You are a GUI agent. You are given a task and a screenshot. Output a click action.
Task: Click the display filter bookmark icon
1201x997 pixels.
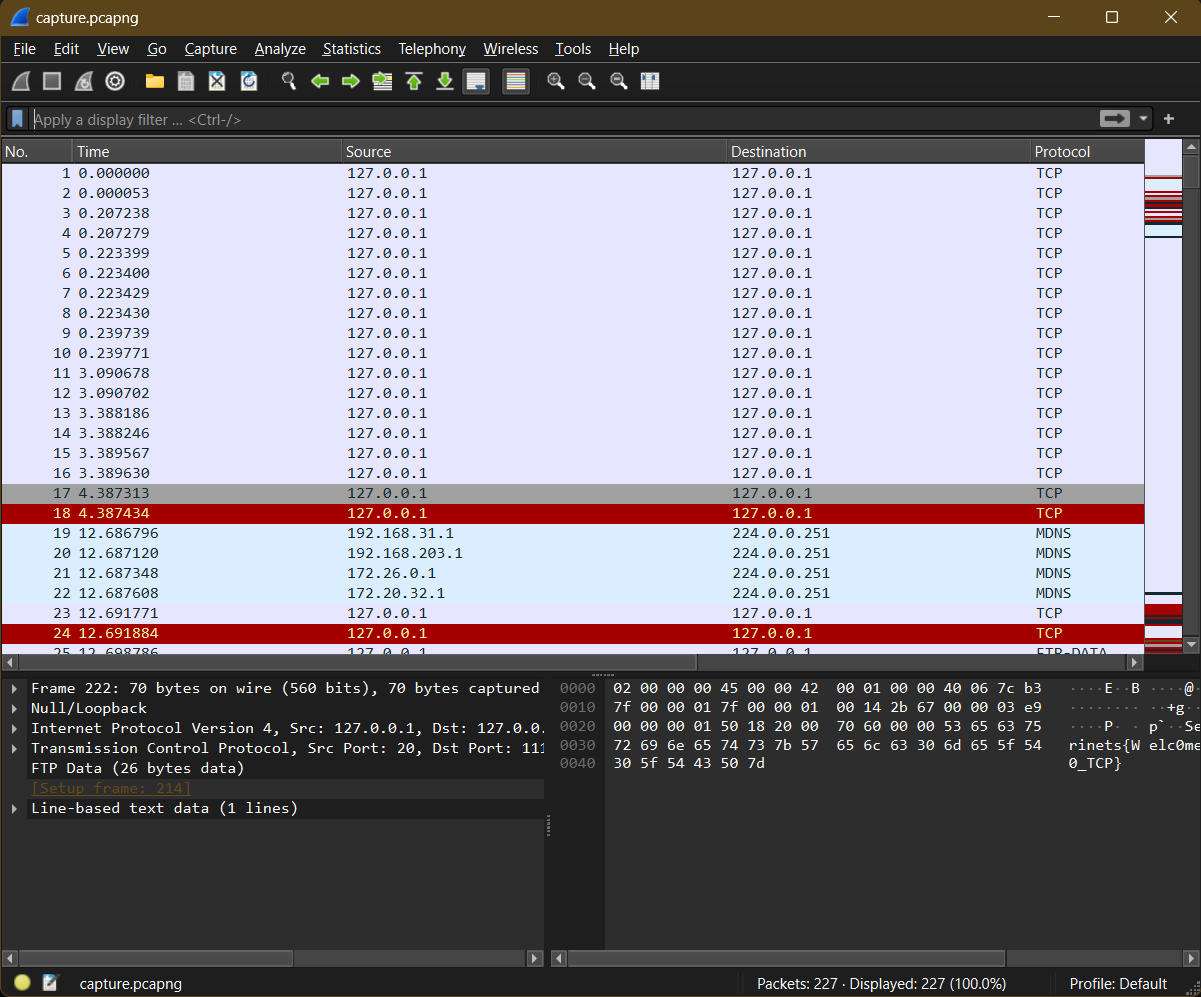click(17, 119)
